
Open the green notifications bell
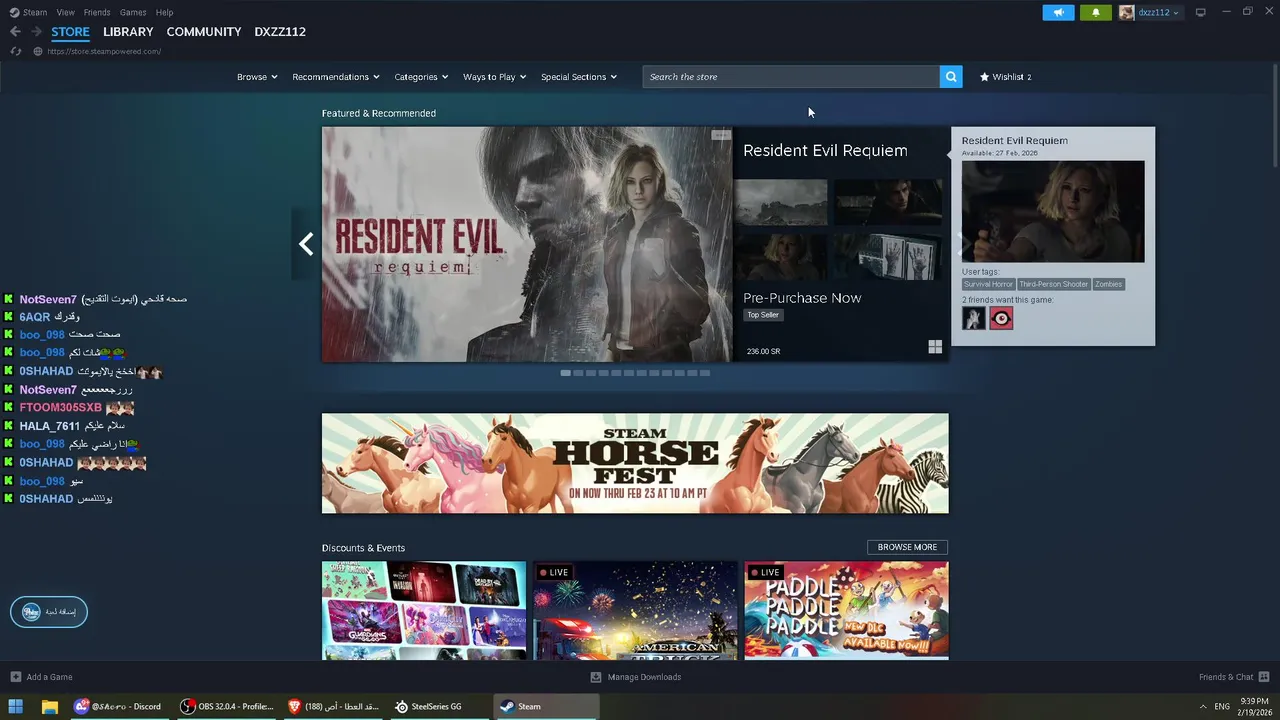1095,12
